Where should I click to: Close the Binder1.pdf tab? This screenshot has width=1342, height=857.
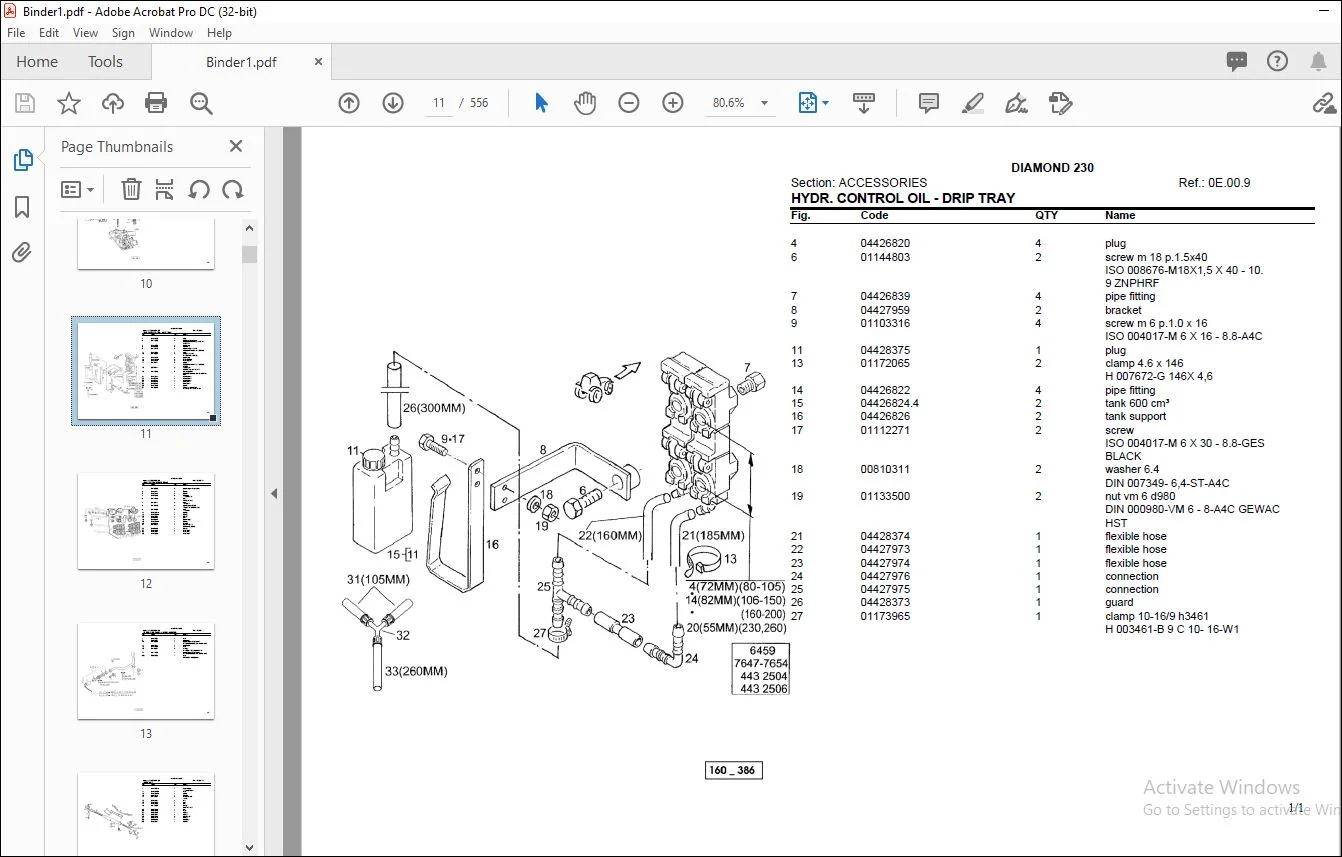coord(319,62)
